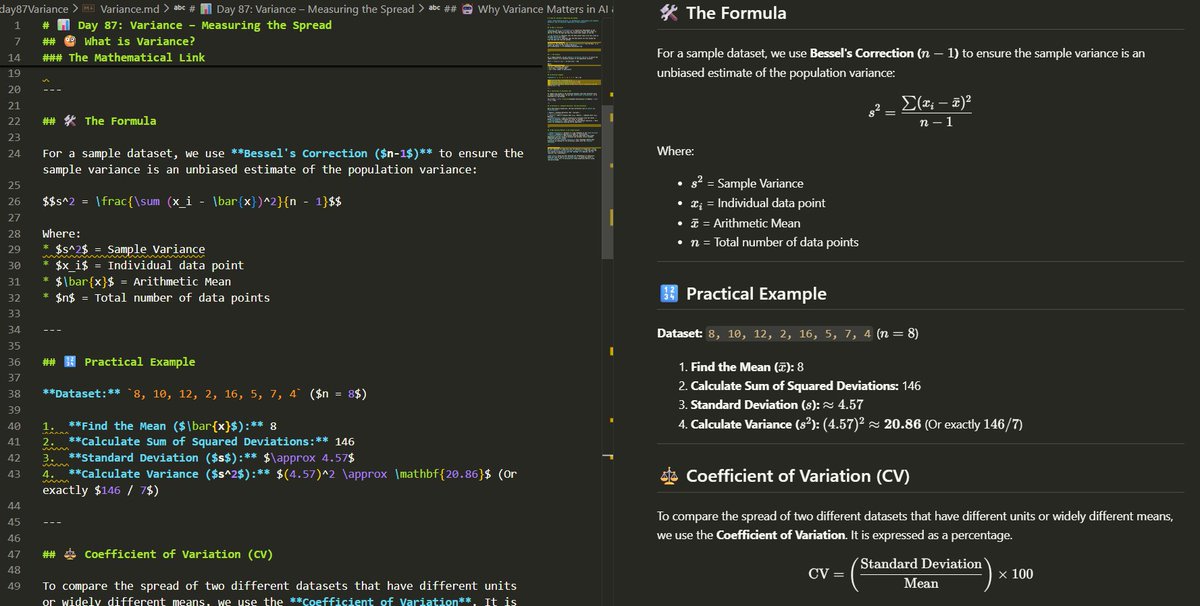The height and width of the screenshot is (606, 1200).
Task: Click 'Total number of data points' bullet in preview
Action: (x=775, y=242)
